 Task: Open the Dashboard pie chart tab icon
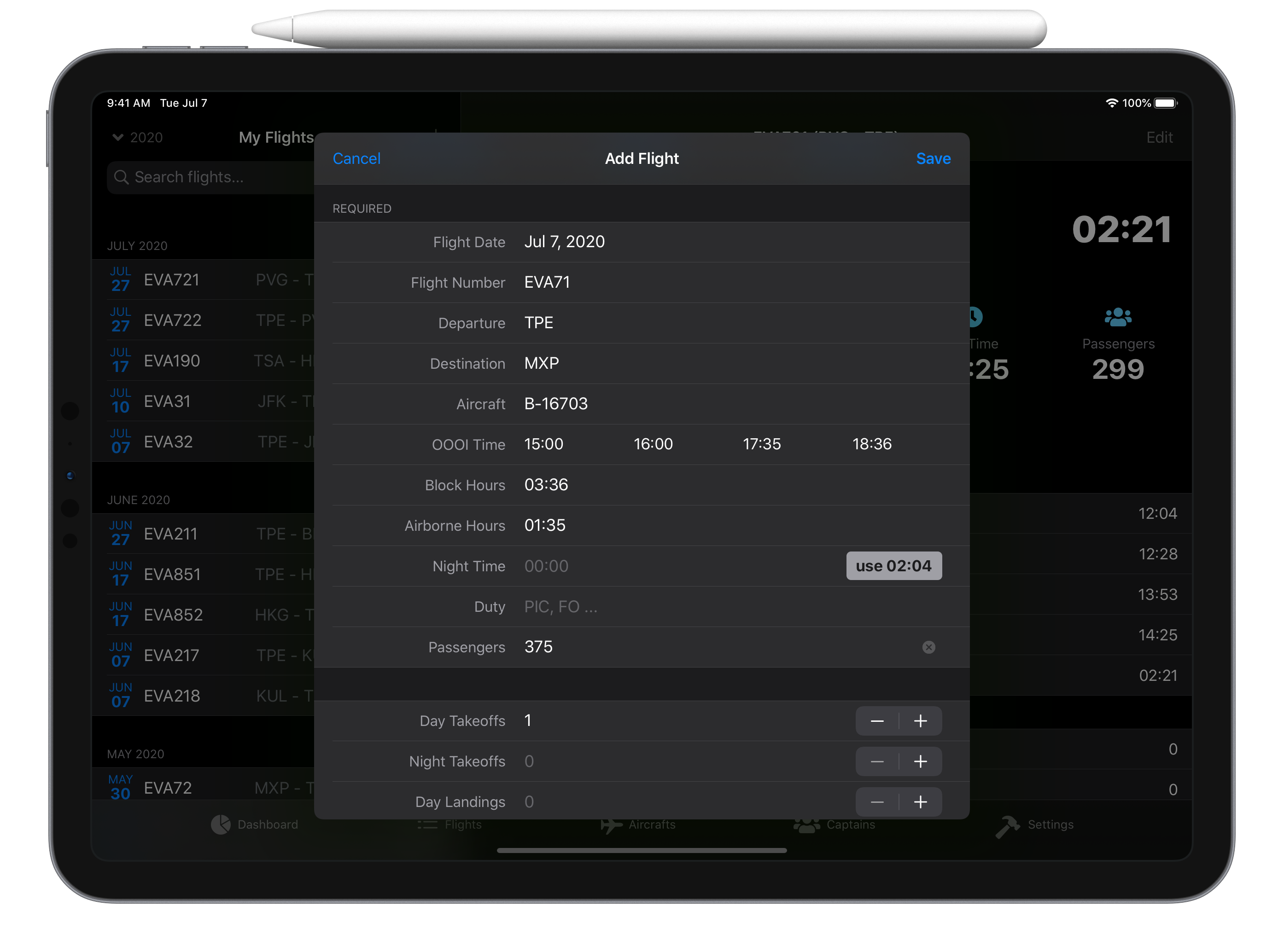pos(220,824)
